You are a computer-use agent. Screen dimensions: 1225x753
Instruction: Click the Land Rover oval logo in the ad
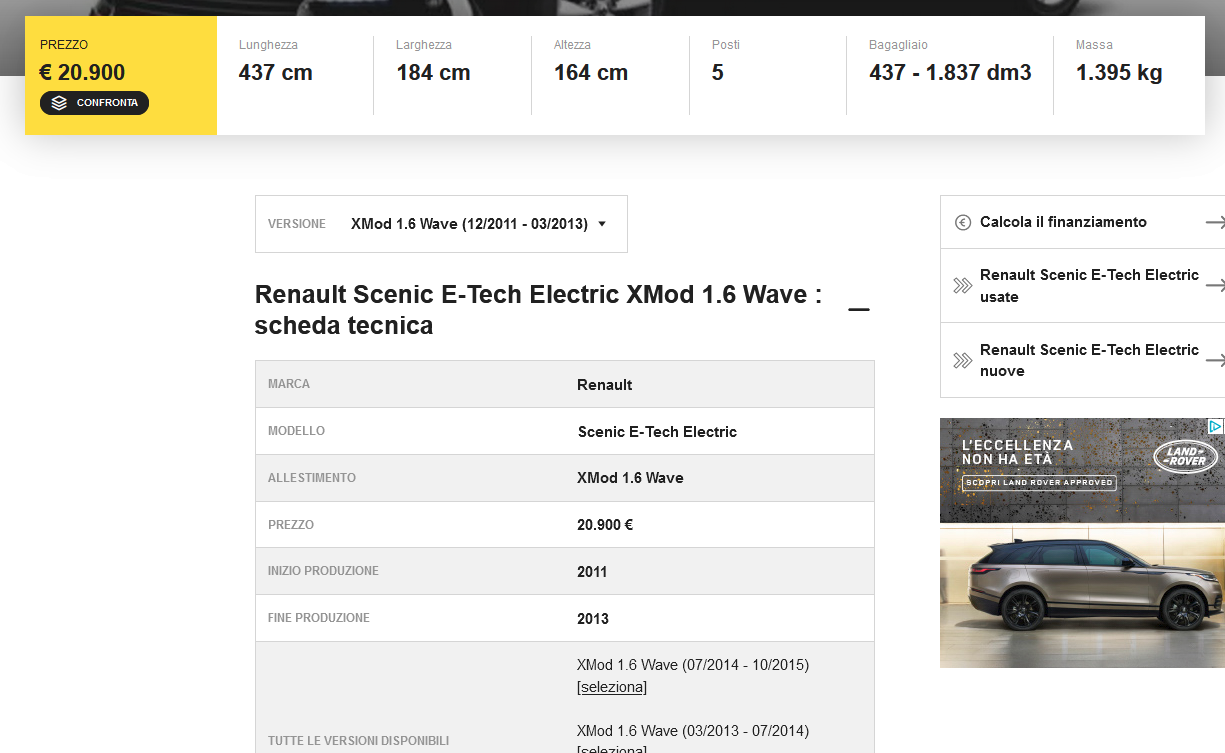click(x=1185, y=457)
